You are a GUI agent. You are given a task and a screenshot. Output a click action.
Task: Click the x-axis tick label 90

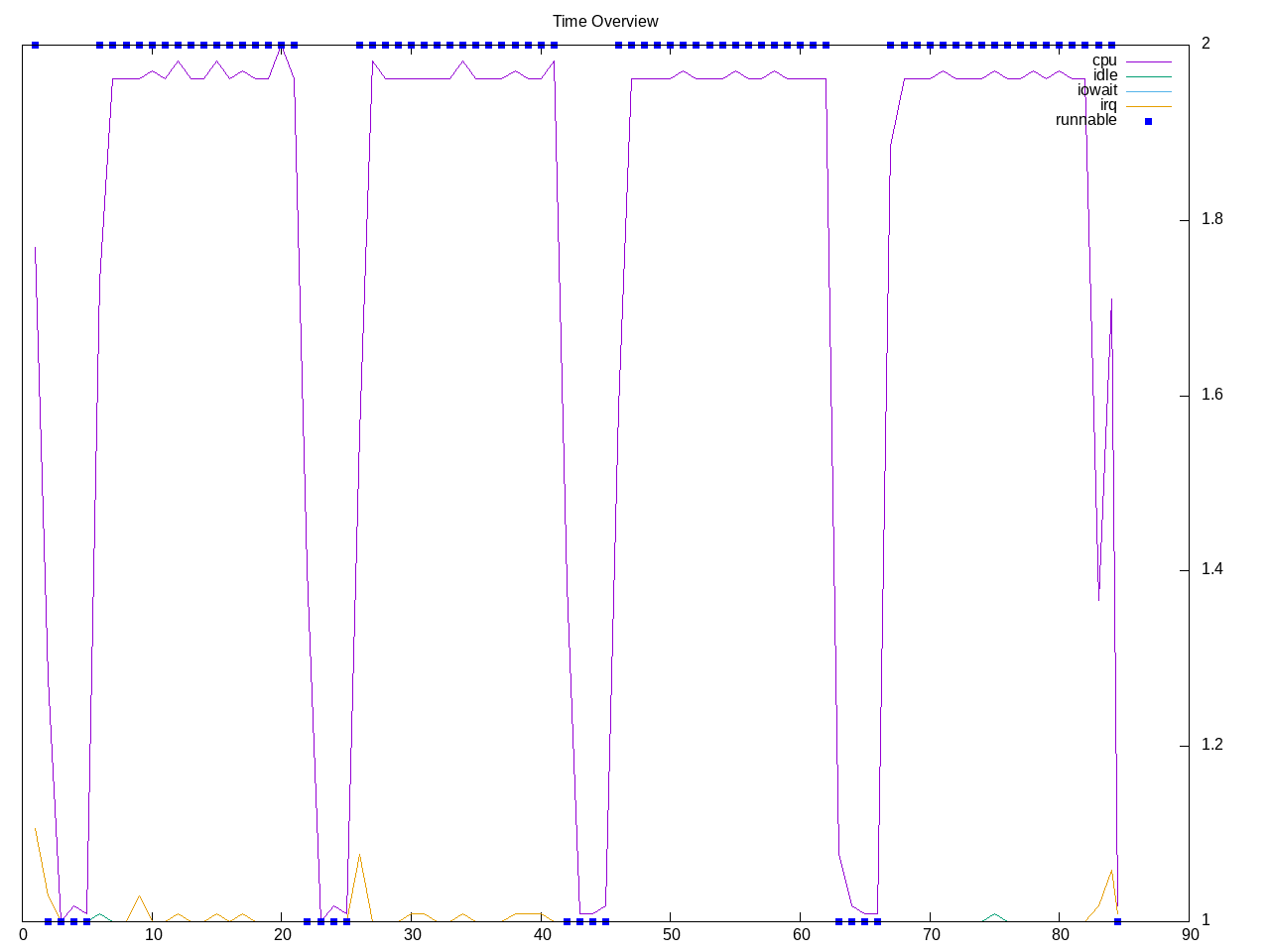click(x=1189, y=934)
